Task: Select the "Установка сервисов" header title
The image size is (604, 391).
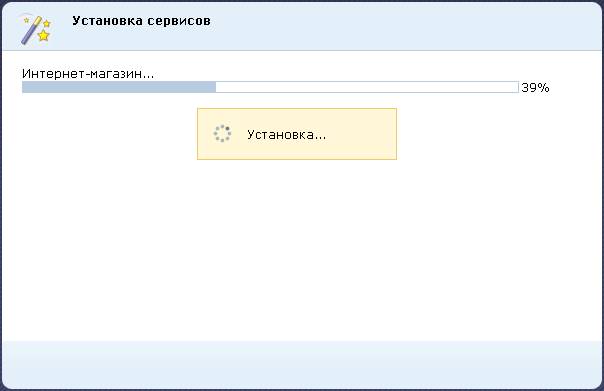Action: coord(141,20)
